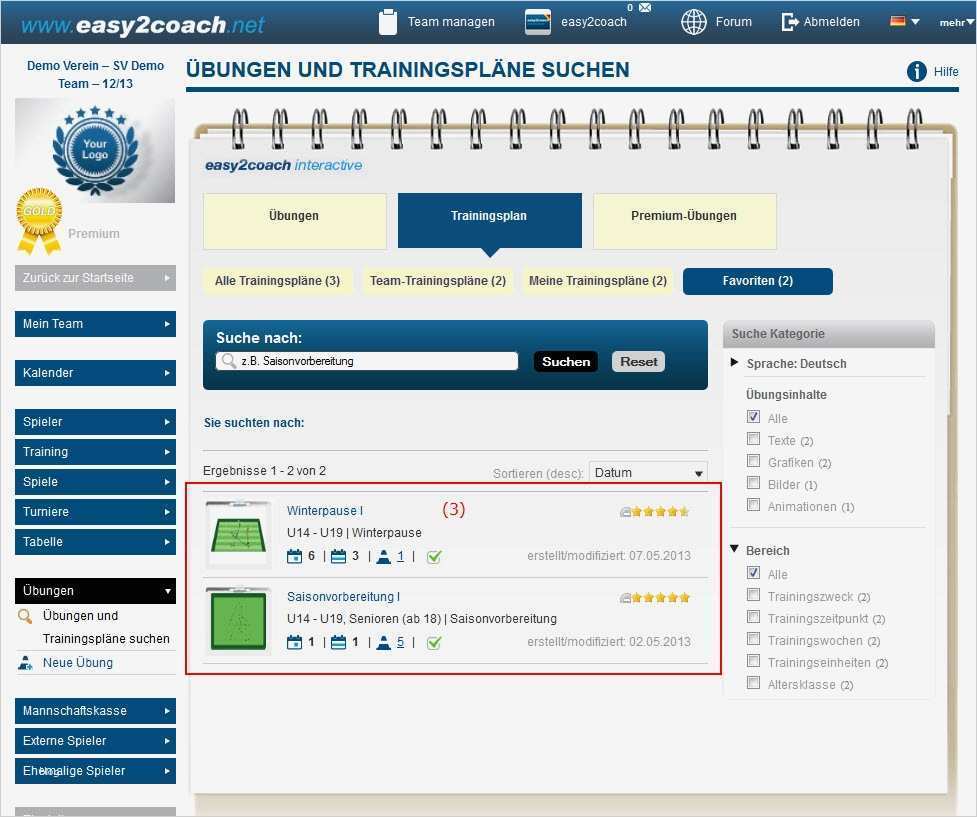Screen dimensions: 977x817
Task: Click the Reset button
Action: (639, 361)
